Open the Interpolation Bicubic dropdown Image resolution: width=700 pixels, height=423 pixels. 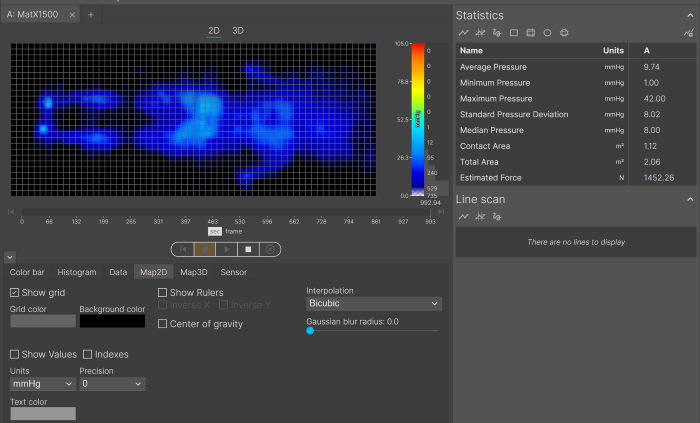374,303
